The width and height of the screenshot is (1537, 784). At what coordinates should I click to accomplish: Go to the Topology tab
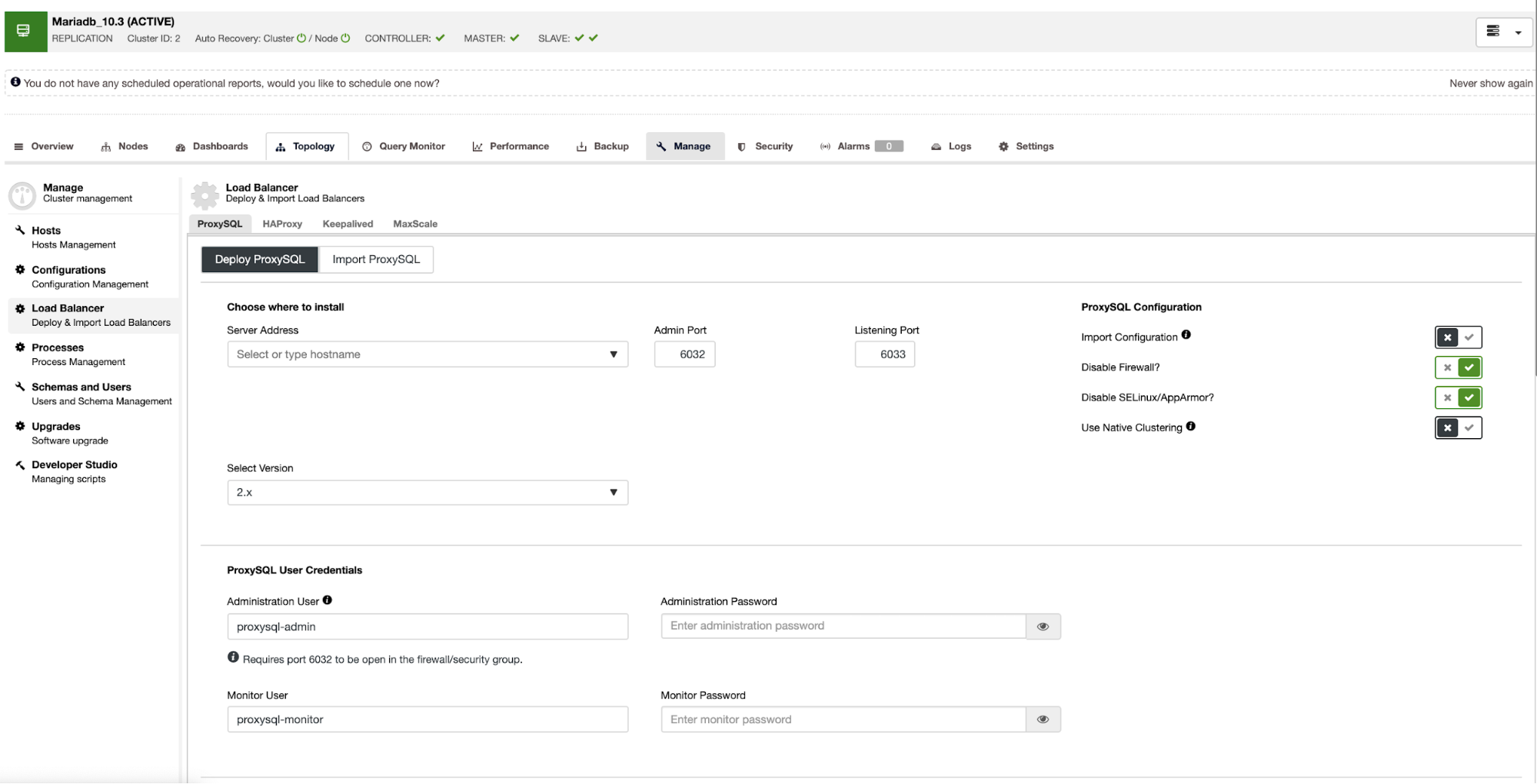coord(306,146)
